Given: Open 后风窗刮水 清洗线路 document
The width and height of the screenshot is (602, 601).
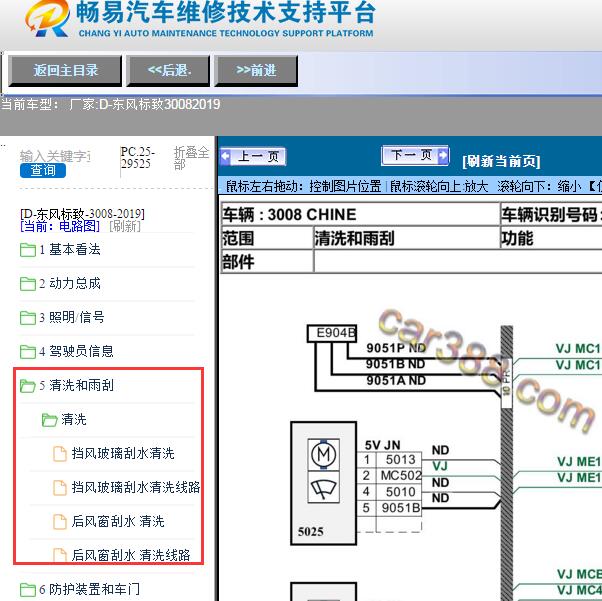Looking at the screenshot, I should click(131, 555).
